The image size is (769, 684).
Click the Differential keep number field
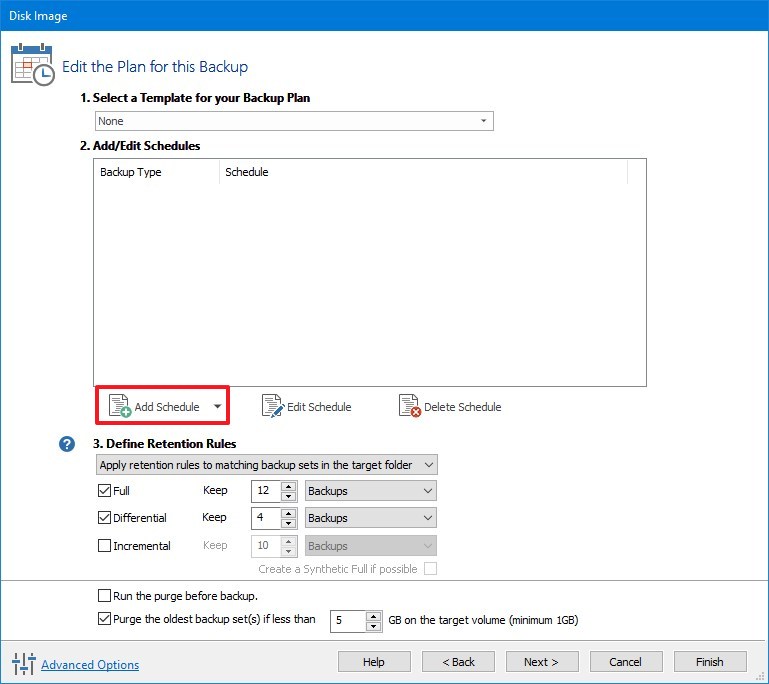(x=266, y=518)
